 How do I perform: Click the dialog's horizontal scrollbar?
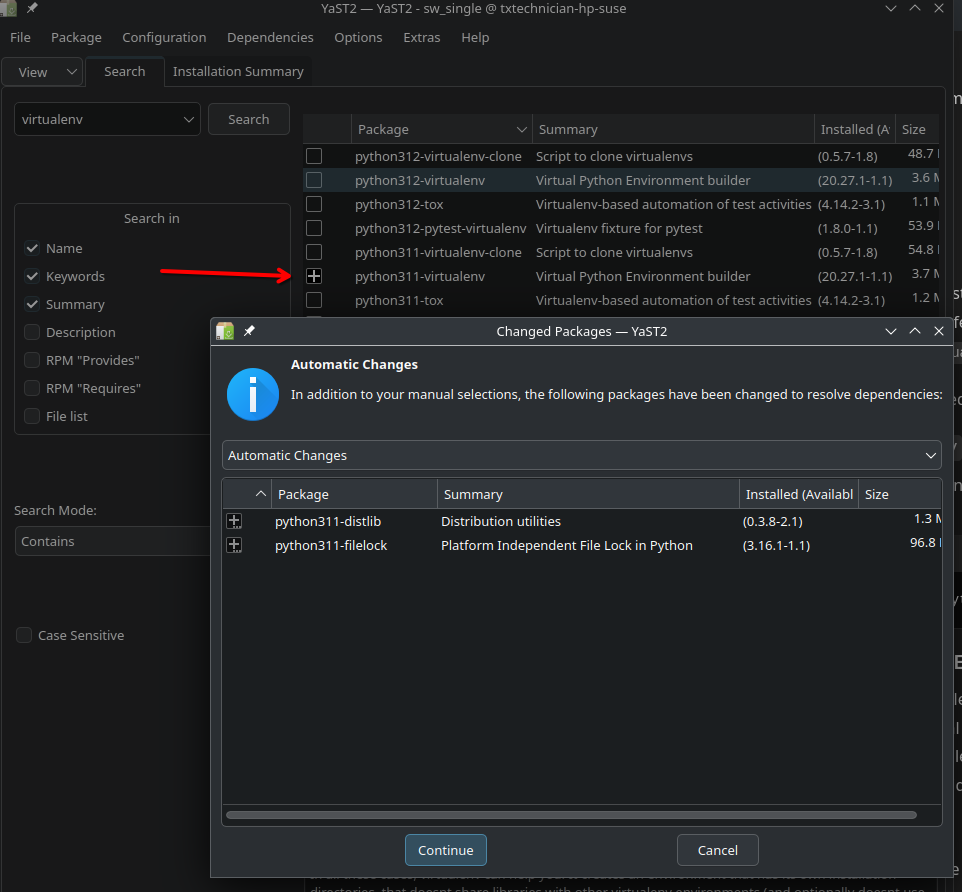[x=571, y=815]
